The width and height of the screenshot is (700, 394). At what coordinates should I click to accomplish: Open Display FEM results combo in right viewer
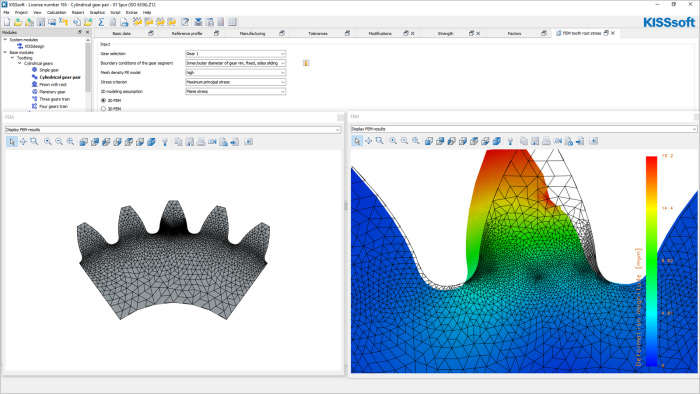click(524, 129)
